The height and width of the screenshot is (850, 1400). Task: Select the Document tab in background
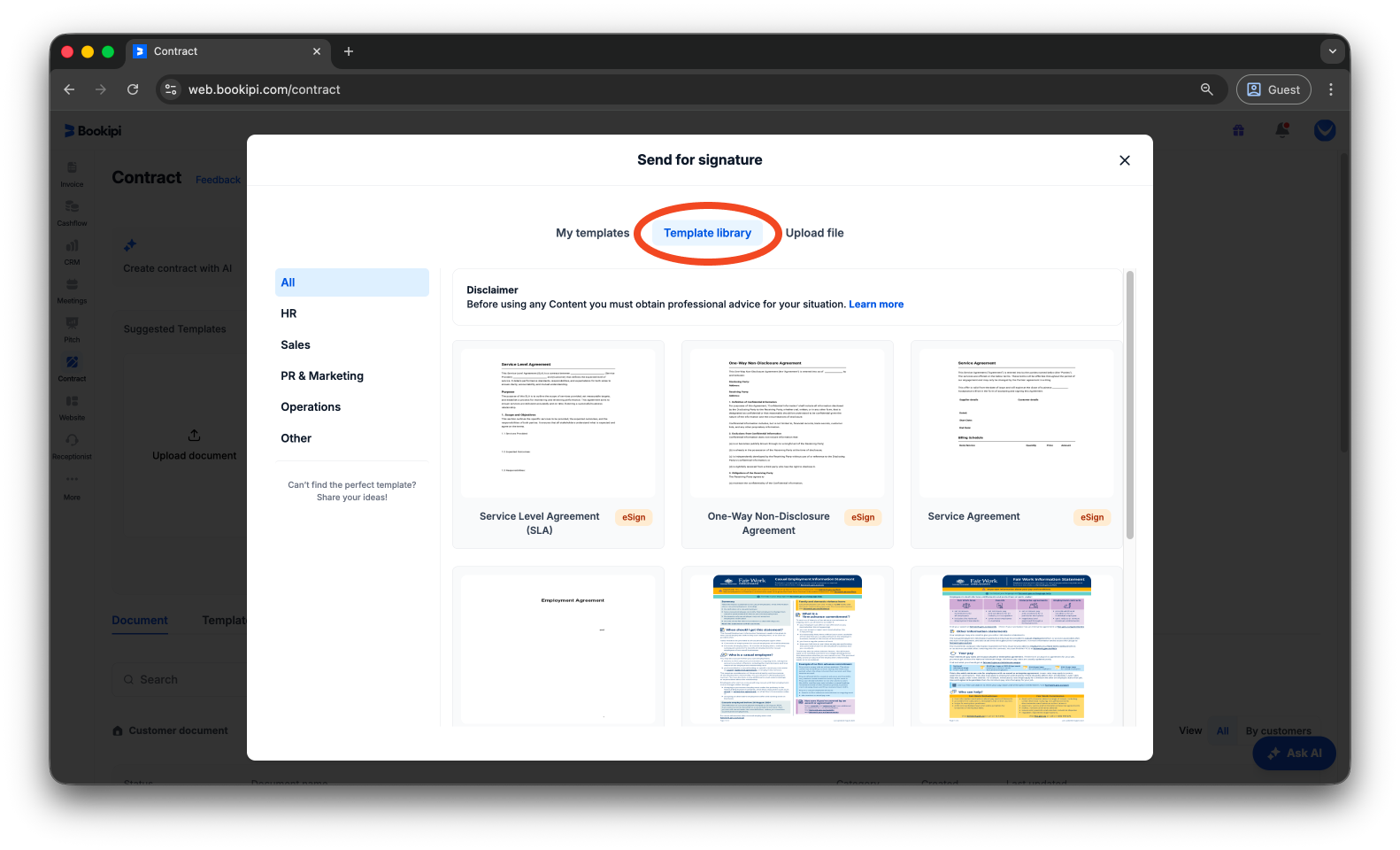tap(140, 621)
